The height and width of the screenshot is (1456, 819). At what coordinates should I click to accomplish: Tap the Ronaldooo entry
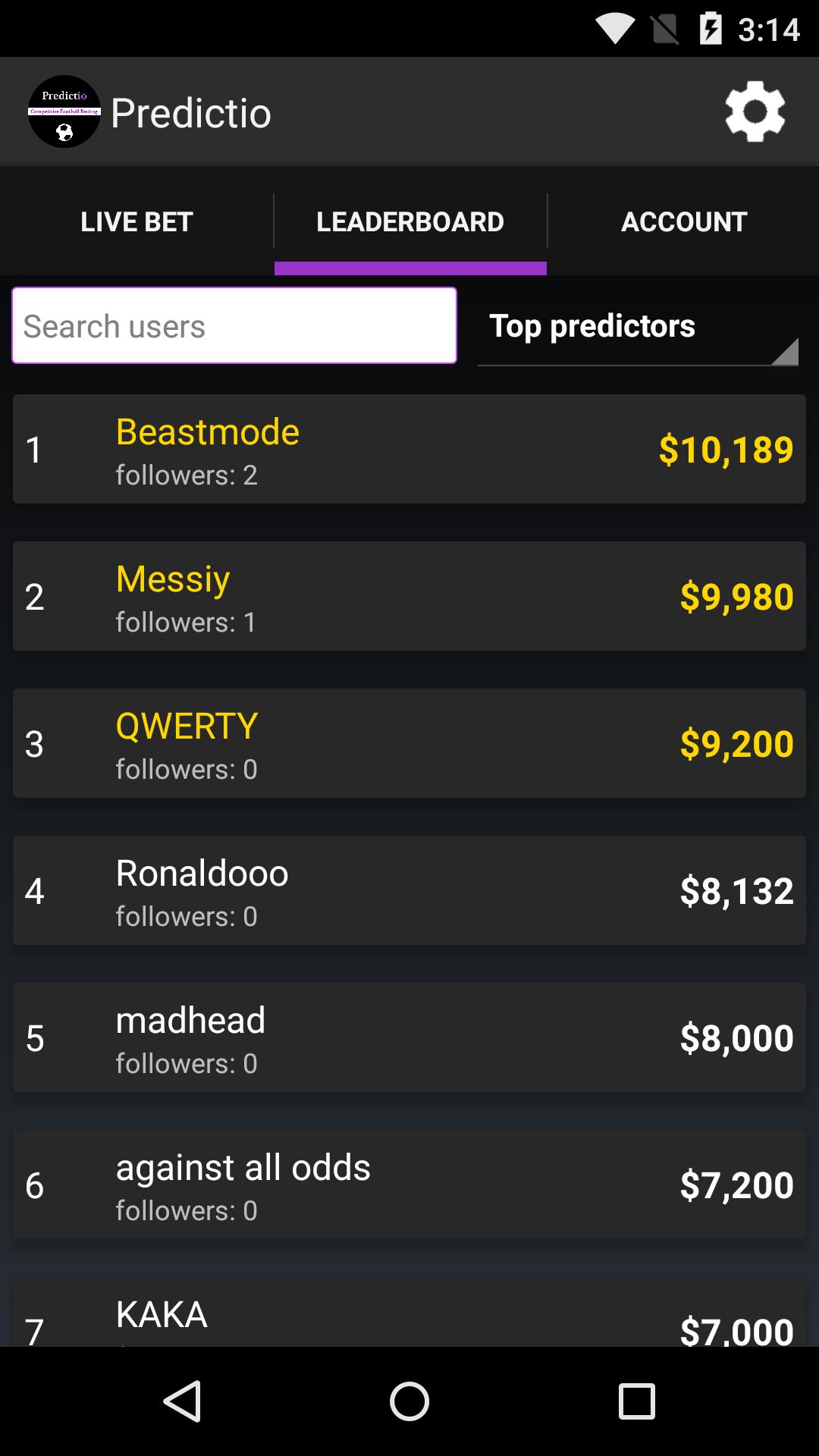point(409,890)
